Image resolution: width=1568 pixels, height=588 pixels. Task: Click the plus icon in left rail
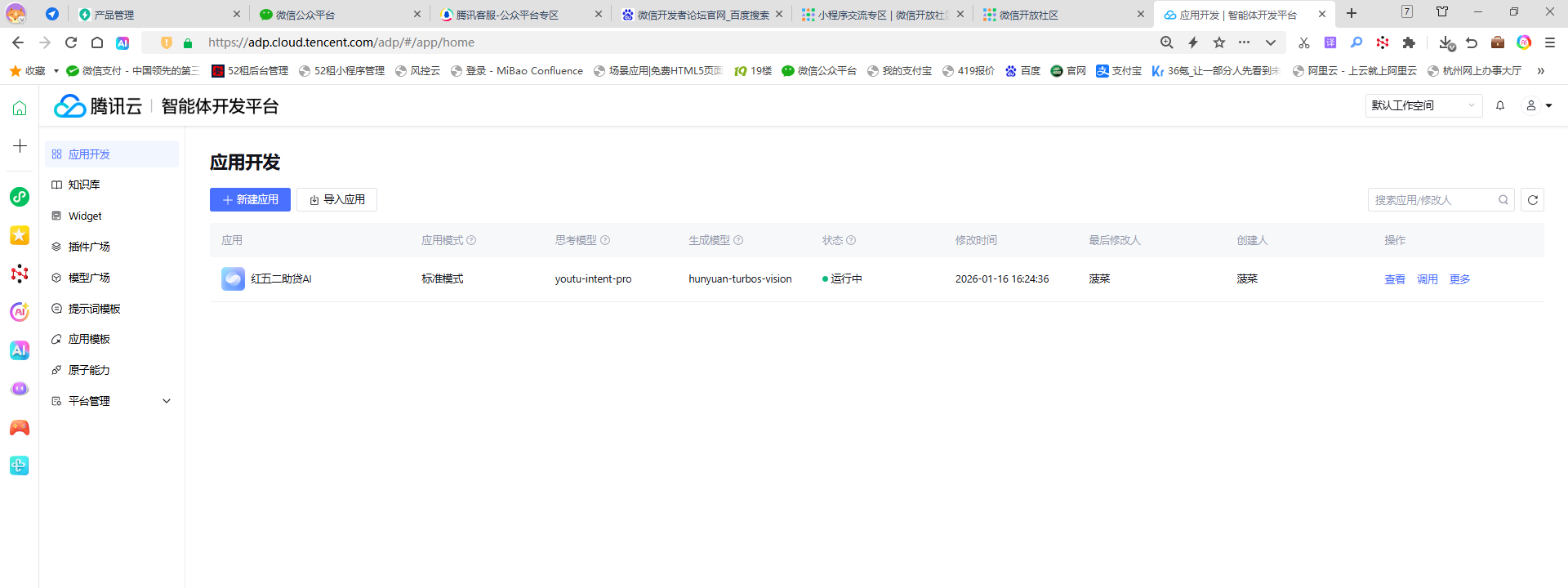[x=20, y=146]
